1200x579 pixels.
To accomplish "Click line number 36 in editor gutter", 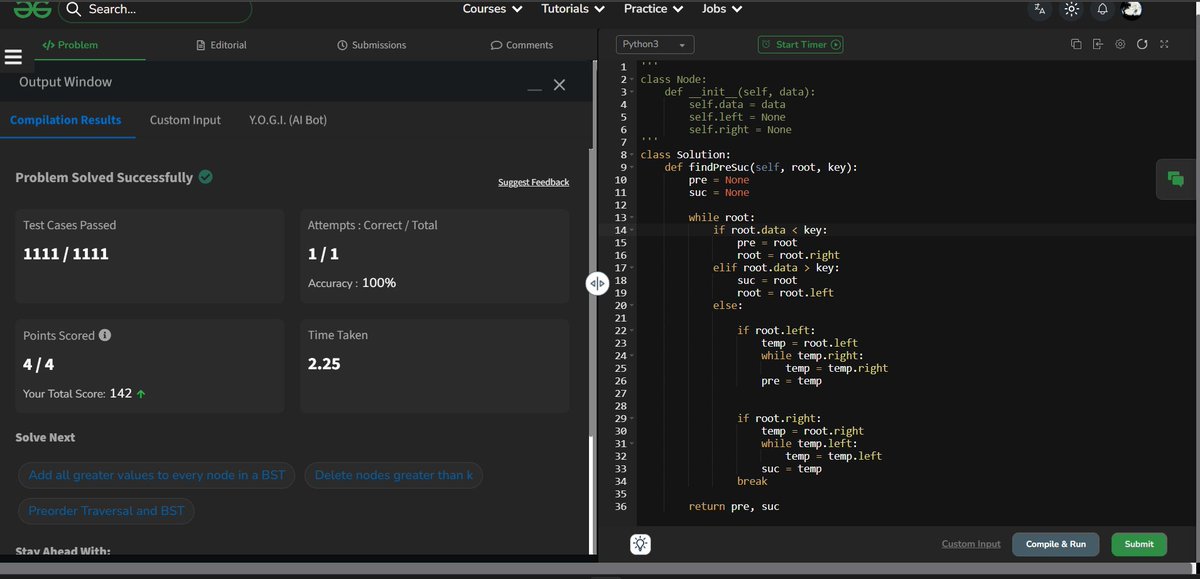I will 620,507.
